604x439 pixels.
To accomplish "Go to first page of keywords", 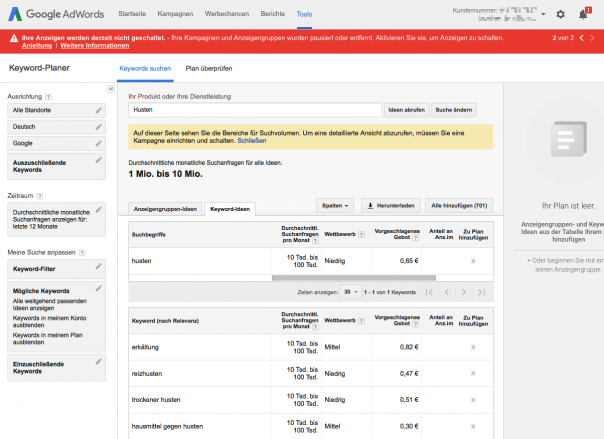I will tap(429, 292).
